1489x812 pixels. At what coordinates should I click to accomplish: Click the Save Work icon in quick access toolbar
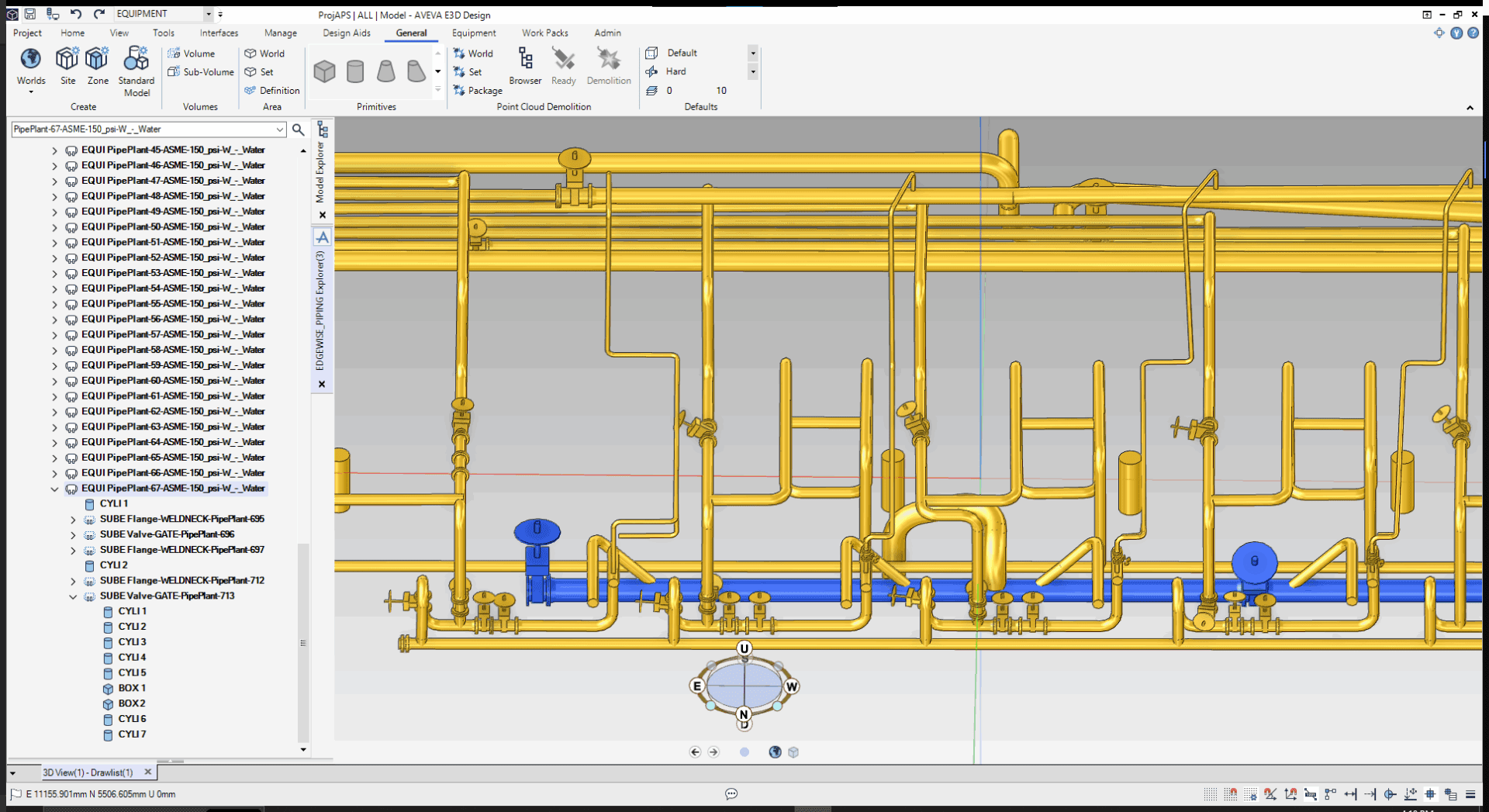pos(29,14)
